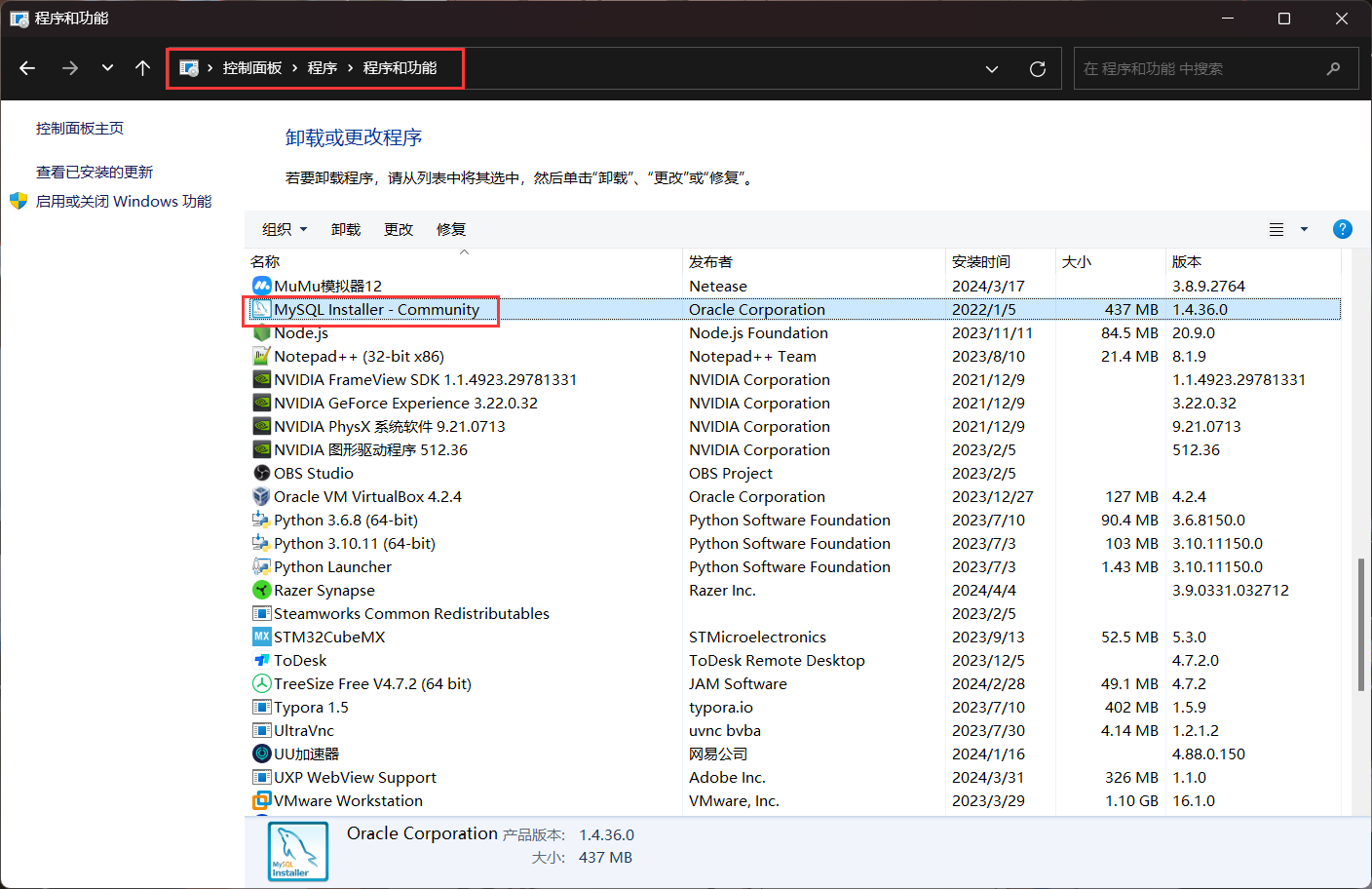This screenshot has height=889, width=1372.
Task: Click the NVIDIA PhysX 系统软件 icon
Action: pyautogui.click(x=261, y=426)
